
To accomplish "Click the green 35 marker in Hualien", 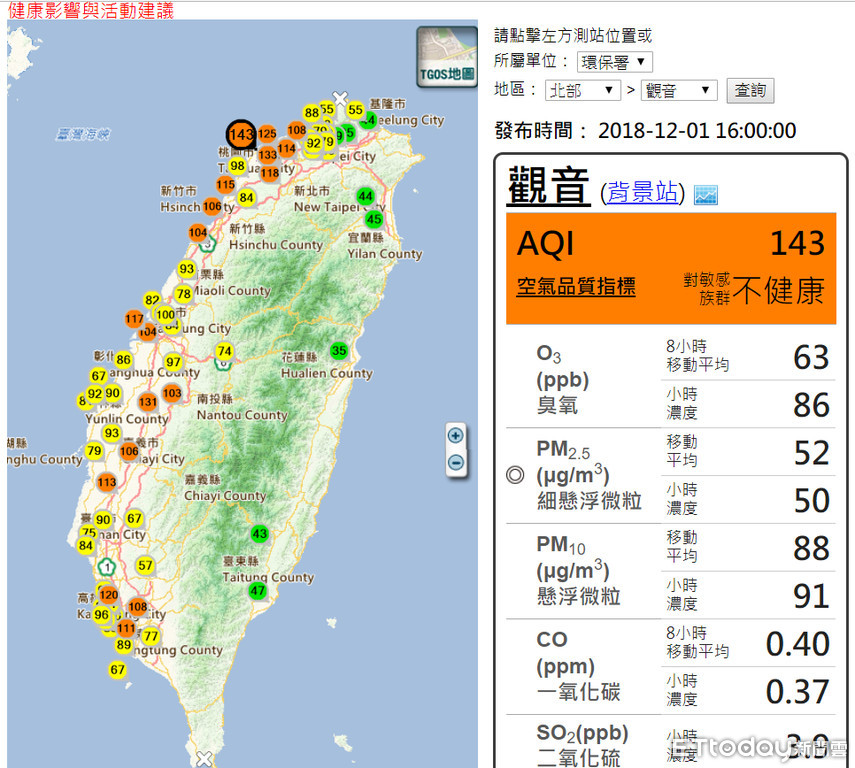I will coord(340,350).
